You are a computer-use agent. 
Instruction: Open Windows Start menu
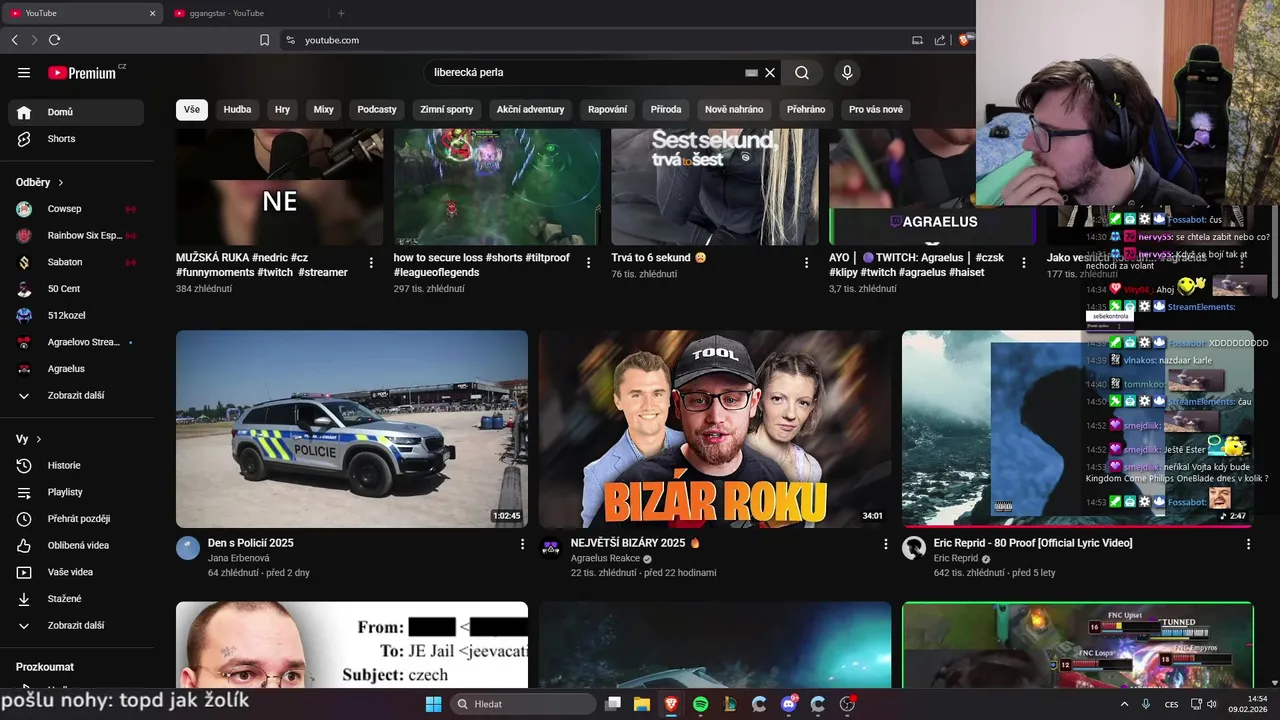433,704
